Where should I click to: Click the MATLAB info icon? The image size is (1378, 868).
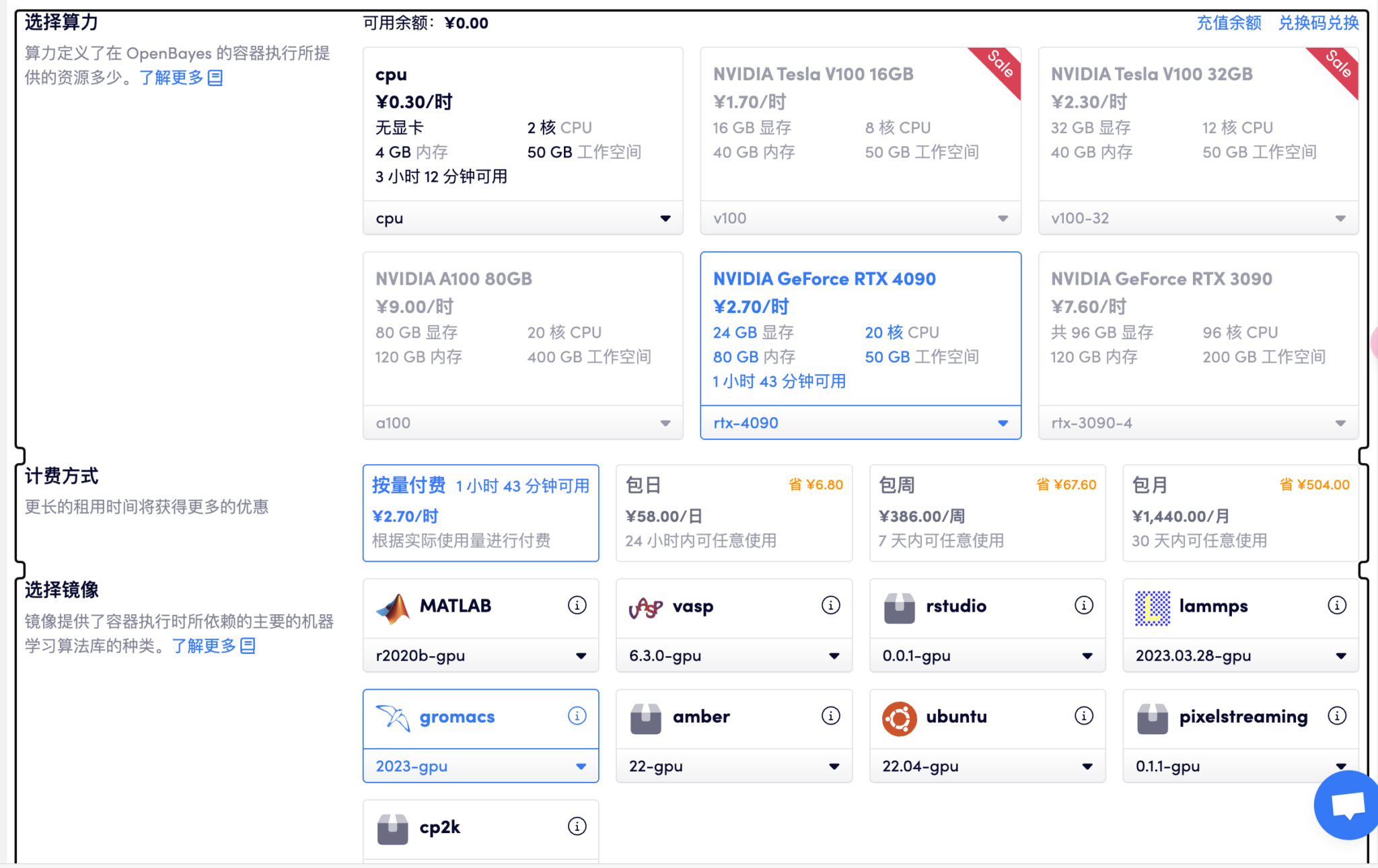(577, 605)
